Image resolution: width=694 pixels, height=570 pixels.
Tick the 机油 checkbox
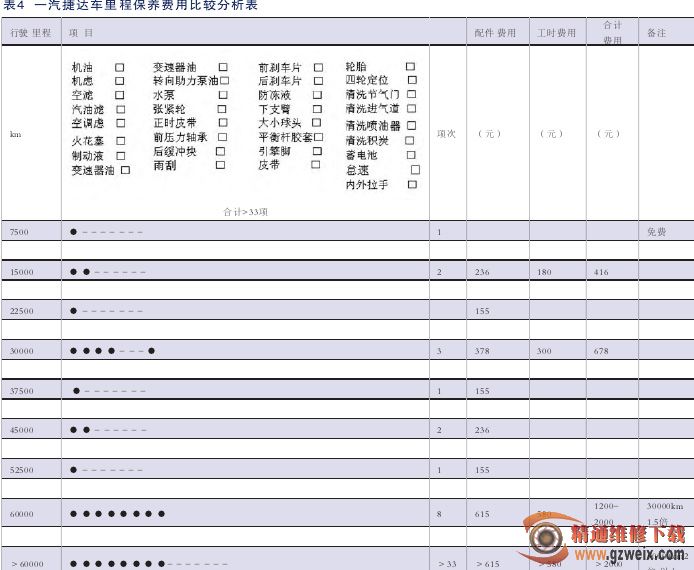click(120, 67)
